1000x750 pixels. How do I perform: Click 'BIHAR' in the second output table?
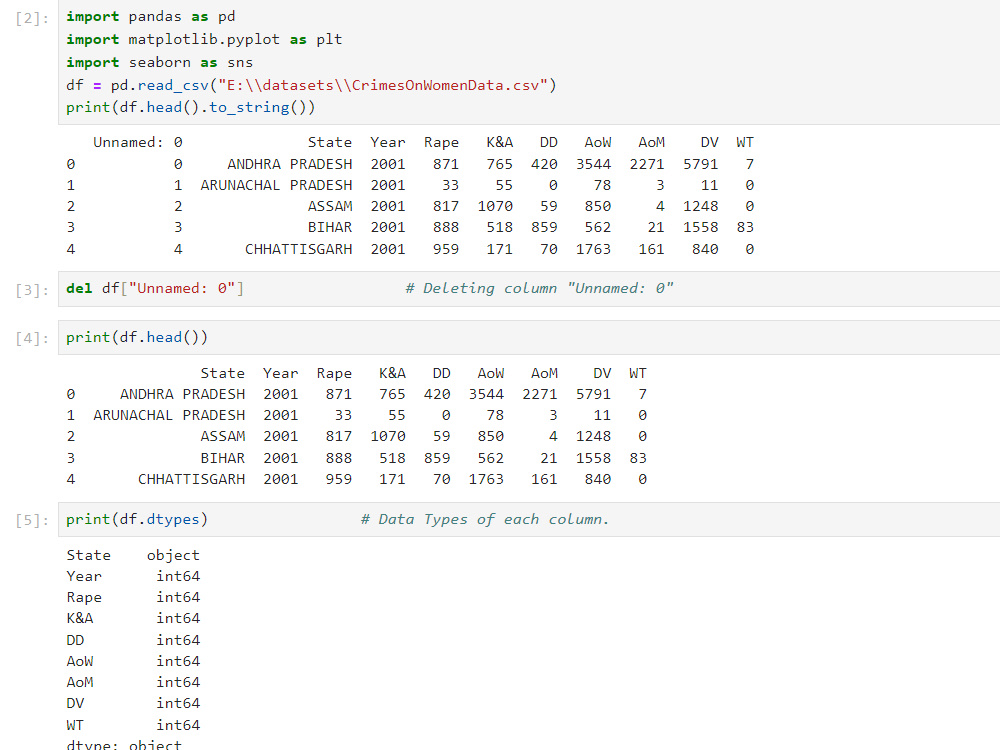(x=223, y=458)
